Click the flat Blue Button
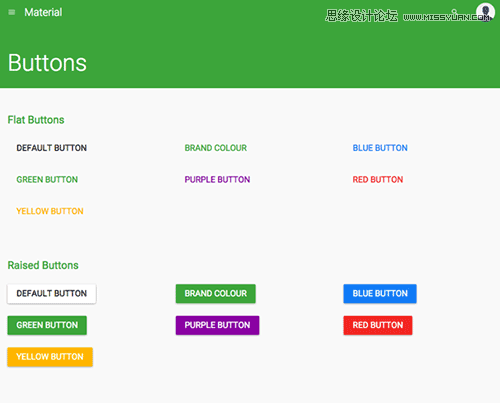The width and height of the screenshot is (500, 403). pos(380,148)
